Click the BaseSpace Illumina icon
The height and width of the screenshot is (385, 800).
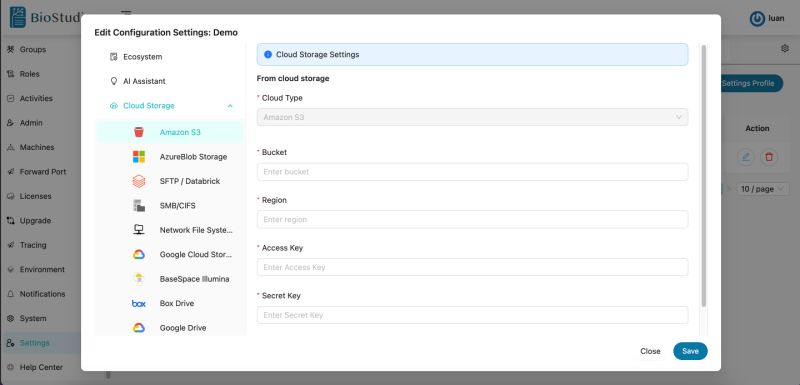(x=139, y=279)
